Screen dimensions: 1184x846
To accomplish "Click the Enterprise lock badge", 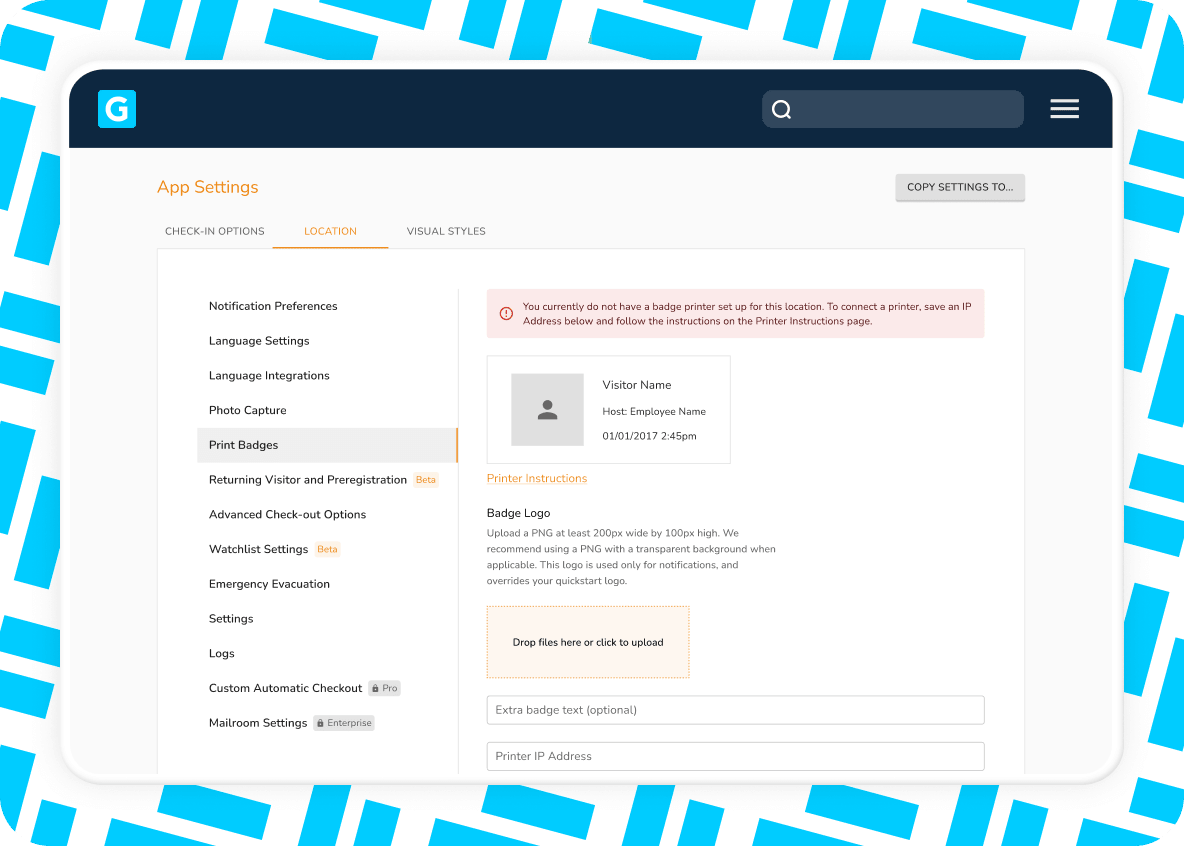I will 343,723.
